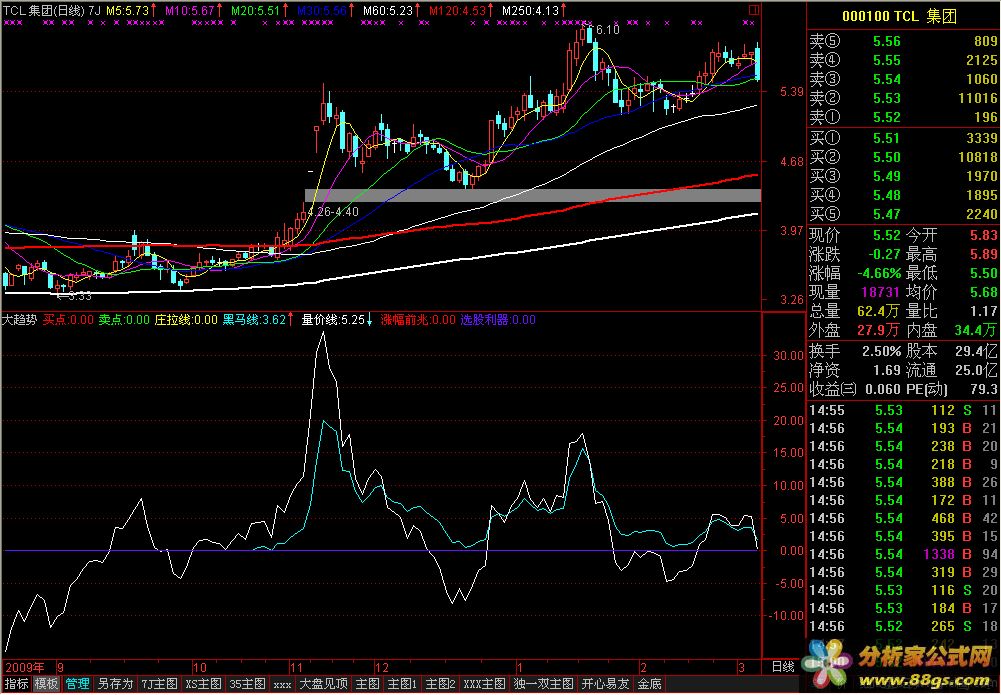Select the xxx template tab
This screenshot has height=695, width=1001.
tap(282, 684)
